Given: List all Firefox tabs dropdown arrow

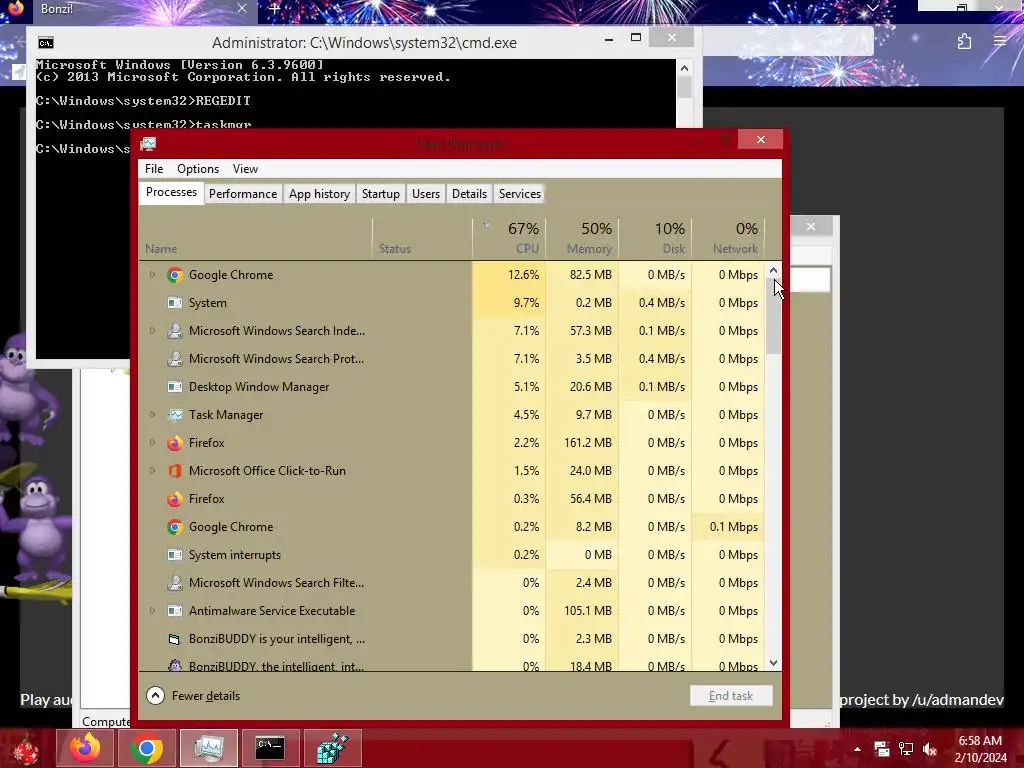Looking at the screenshot, I should pos(872,8).
